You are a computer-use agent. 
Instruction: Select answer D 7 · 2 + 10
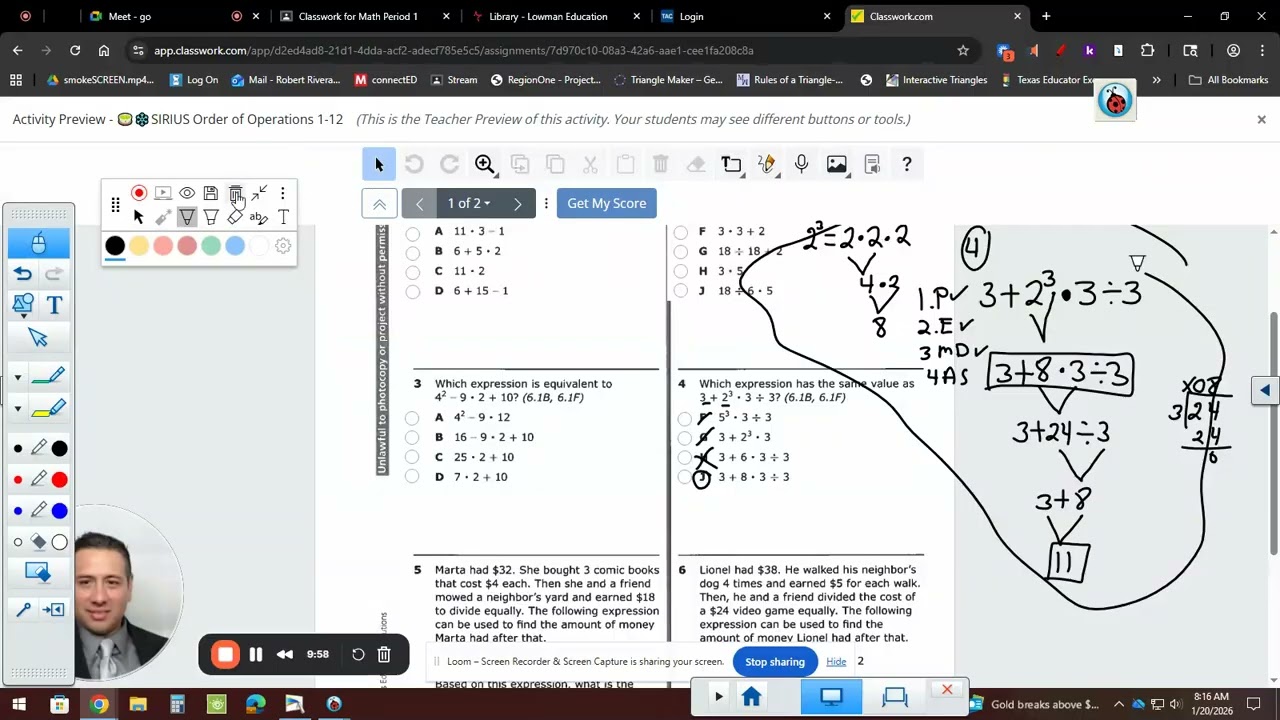coord(413,477)
